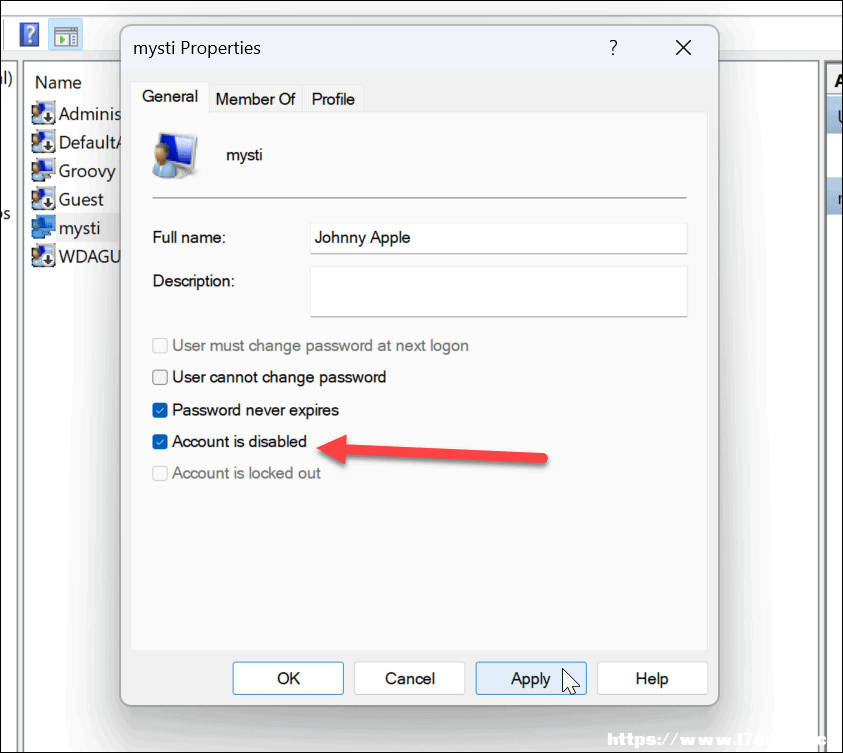Viewport: 843px width, 753px height.
Task: Click mysti username text beside avatar
Action: pyautogui.click(x=244, y=155)
